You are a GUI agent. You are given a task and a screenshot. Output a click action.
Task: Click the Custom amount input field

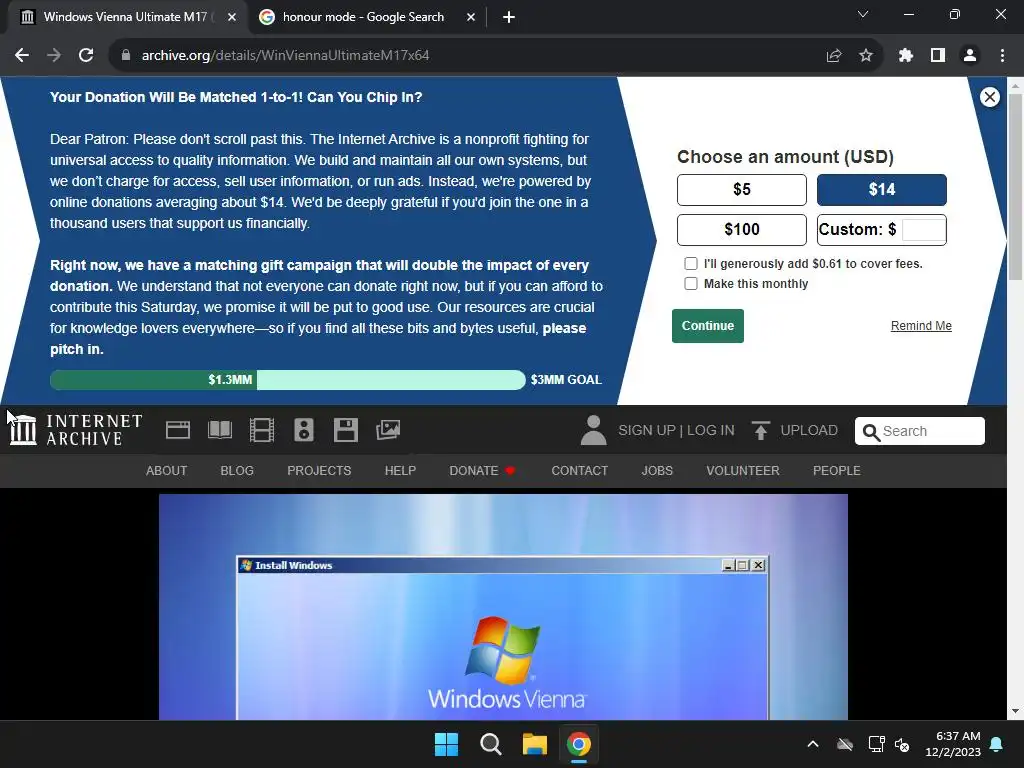tap(923, 230)
